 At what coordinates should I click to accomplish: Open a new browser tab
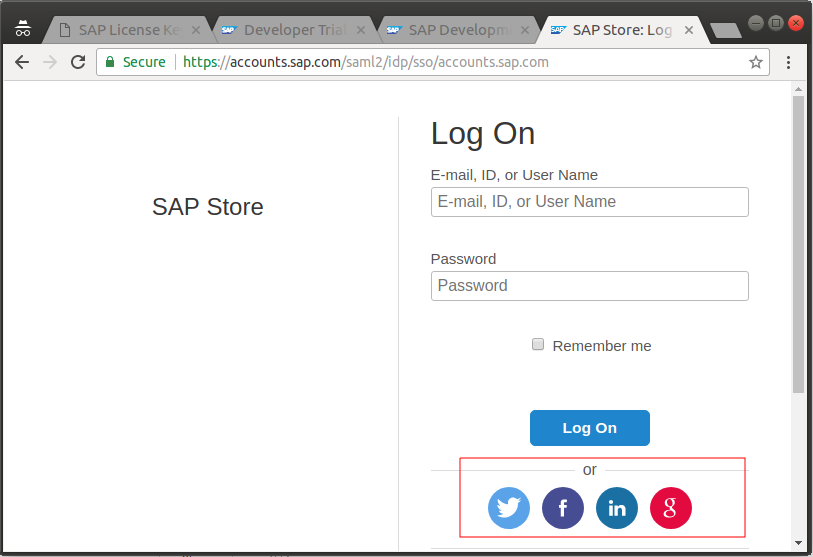725,30
